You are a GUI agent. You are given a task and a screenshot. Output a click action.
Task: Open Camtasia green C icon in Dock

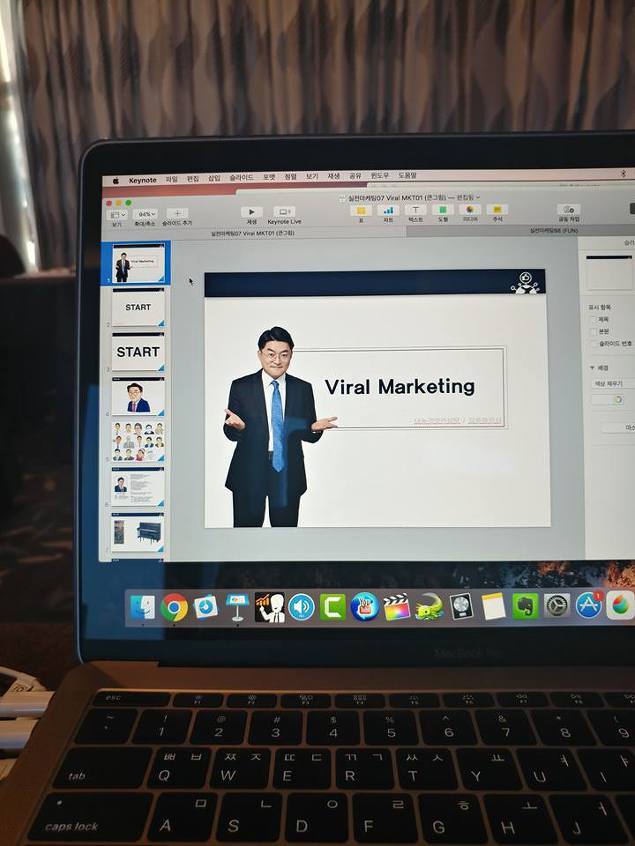pos(333,607)
